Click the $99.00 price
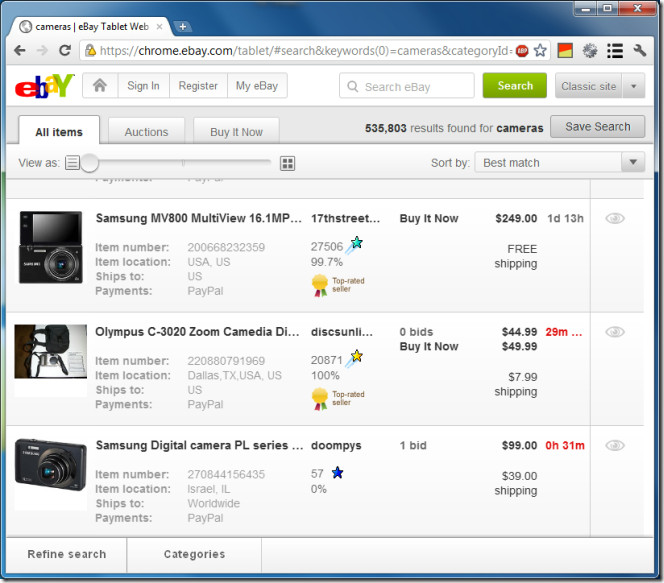 tap(520, 445)
